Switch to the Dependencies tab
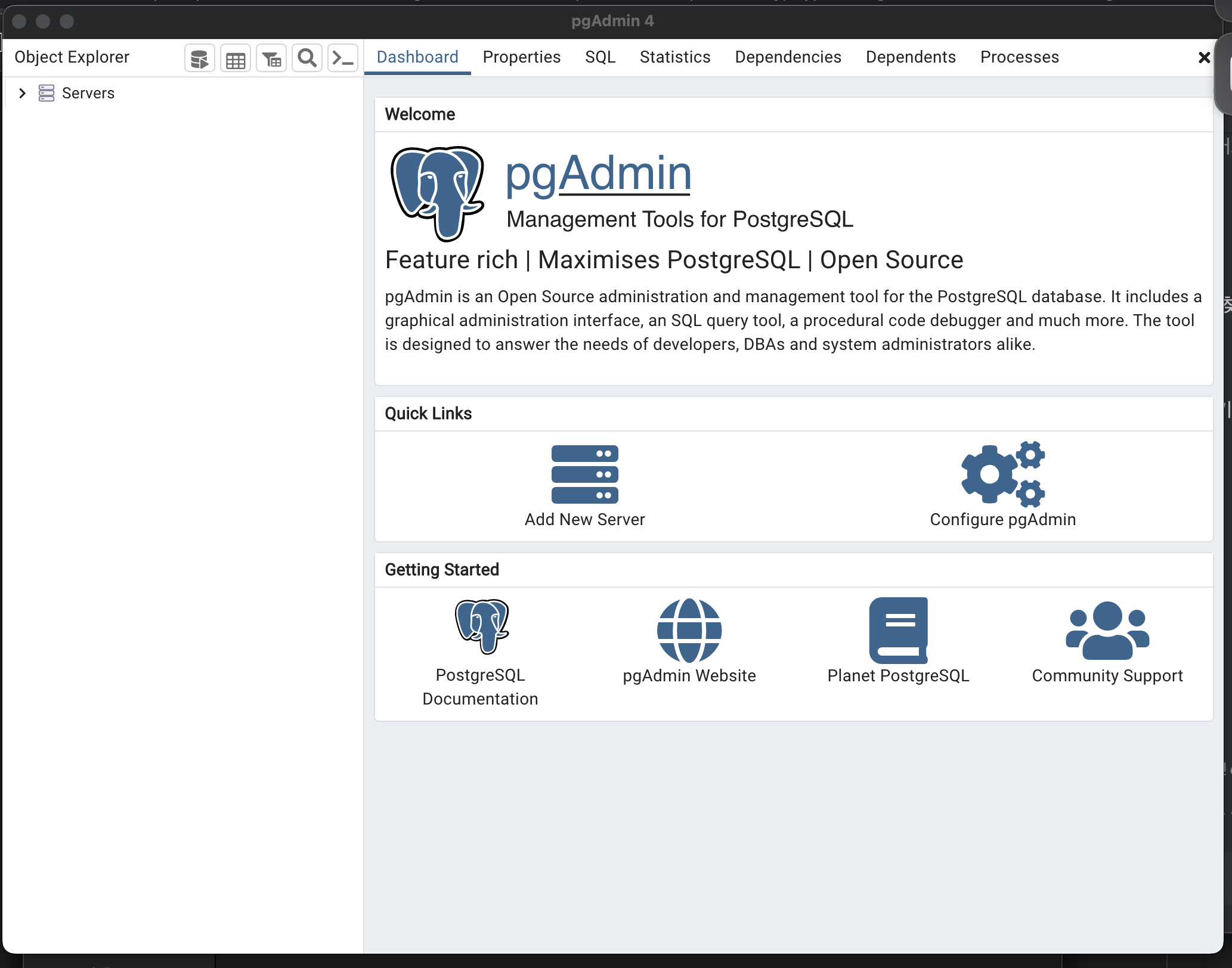 coord(788,57)
